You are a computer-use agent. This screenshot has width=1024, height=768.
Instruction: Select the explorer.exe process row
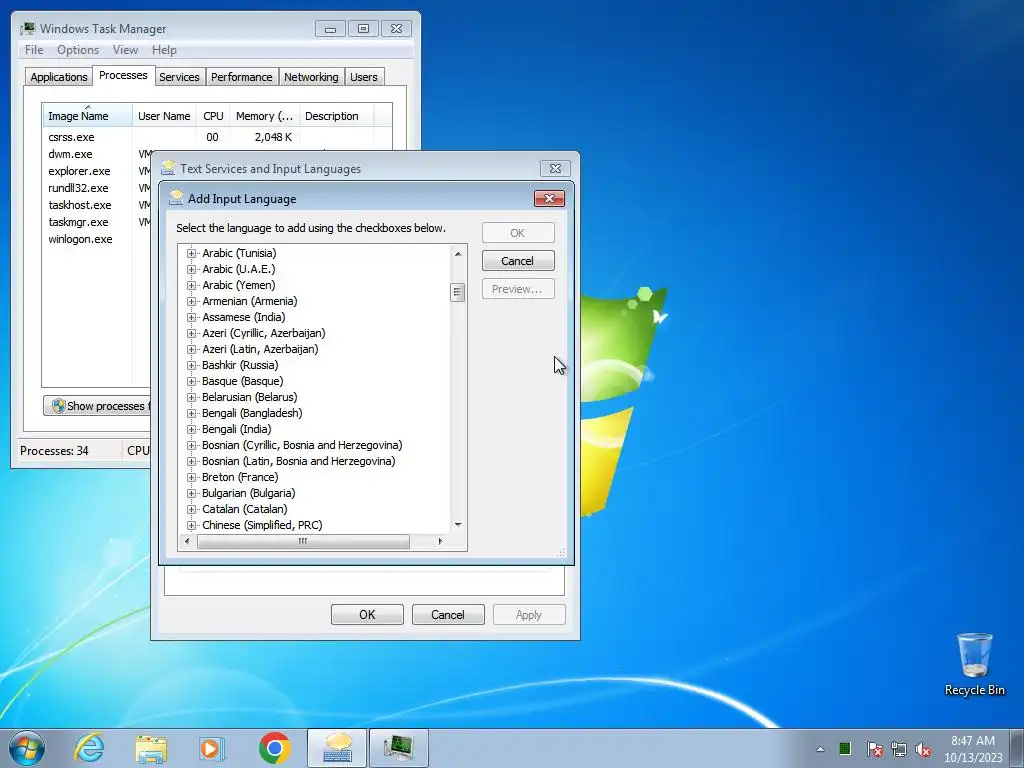coord(98,171)
